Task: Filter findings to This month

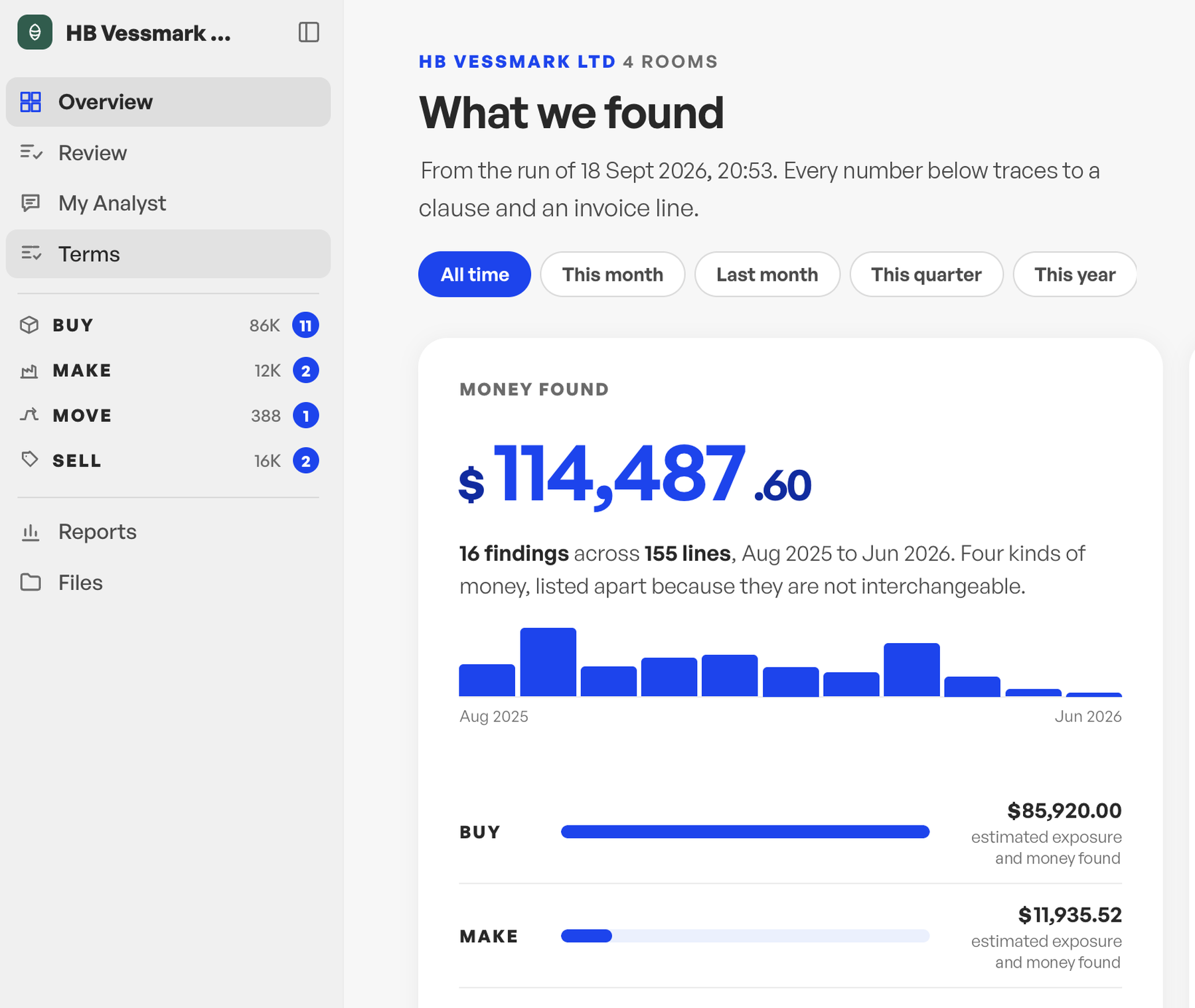Action: tap(612, 274)
